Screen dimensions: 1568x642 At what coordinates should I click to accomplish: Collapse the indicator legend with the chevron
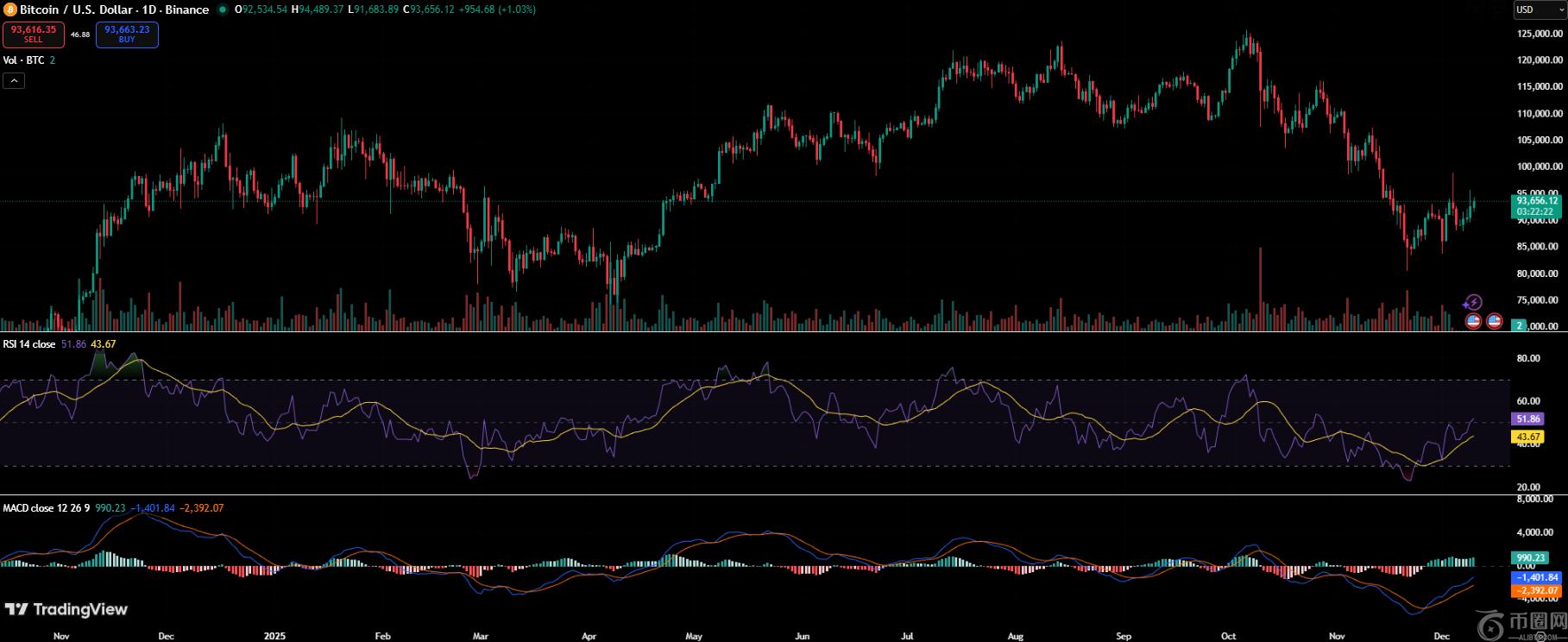[14, 81]
